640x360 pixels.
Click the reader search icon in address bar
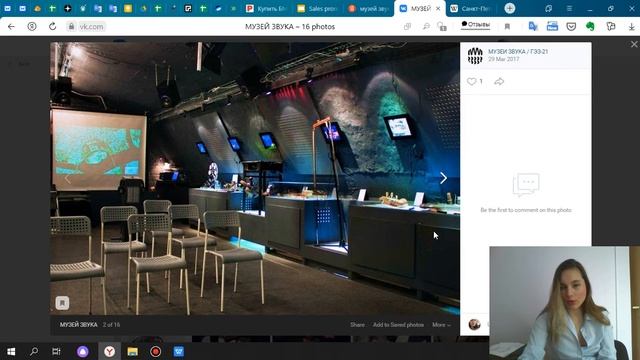(426, 27)
